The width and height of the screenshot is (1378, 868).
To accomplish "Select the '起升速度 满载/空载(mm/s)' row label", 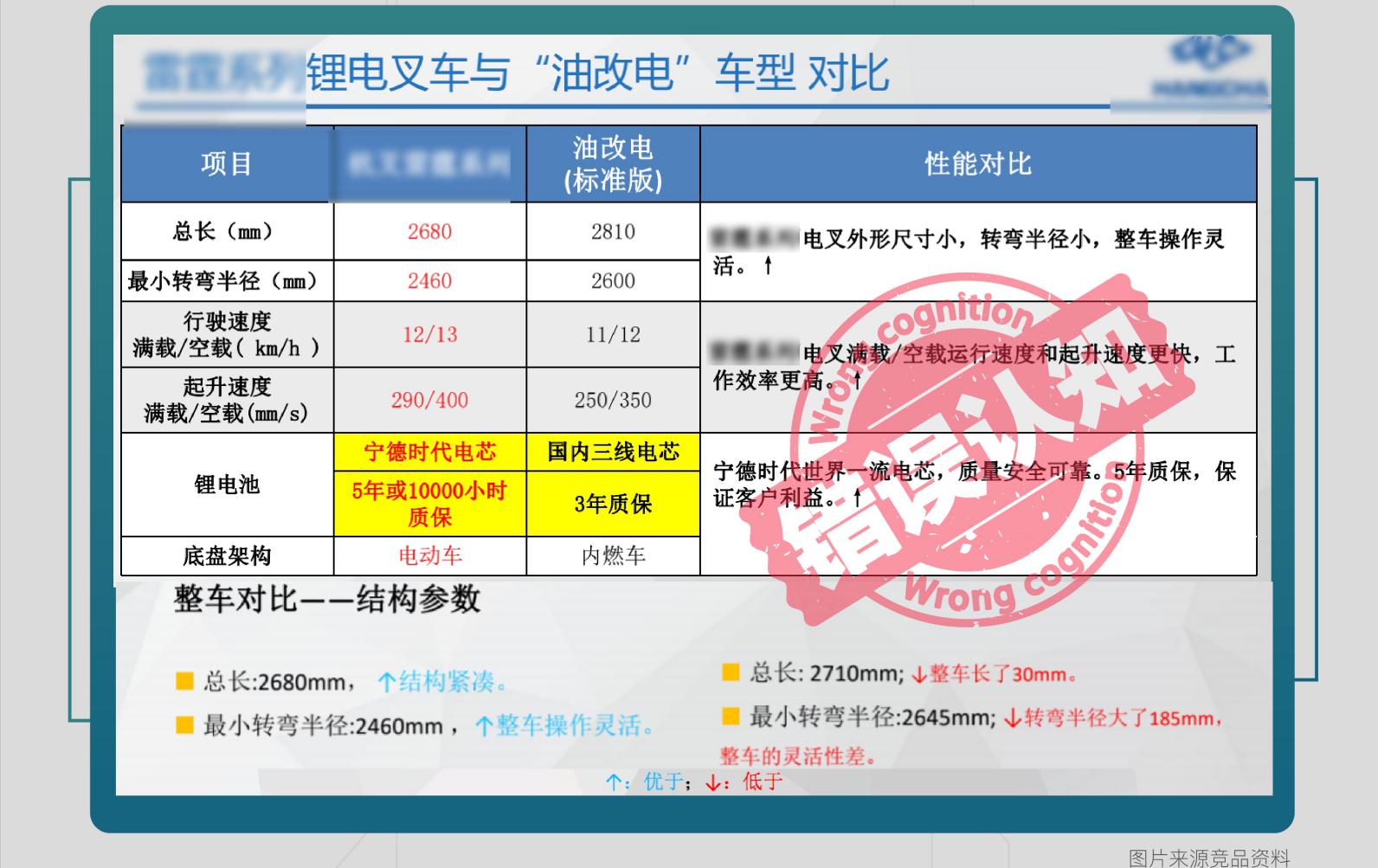I will click(227, 400).
